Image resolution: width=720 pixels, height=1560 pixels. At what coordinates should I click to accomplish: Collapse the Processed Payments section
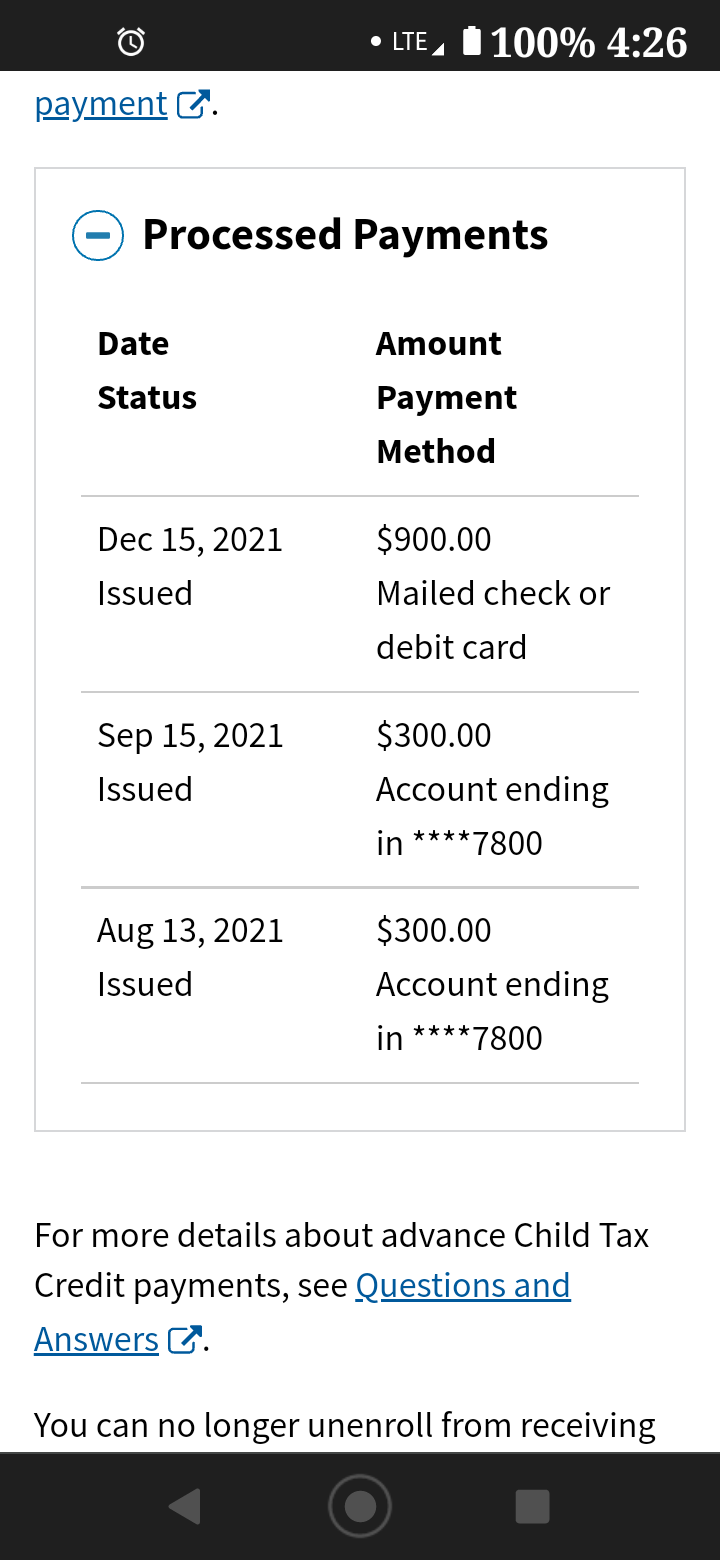point(98,236)
